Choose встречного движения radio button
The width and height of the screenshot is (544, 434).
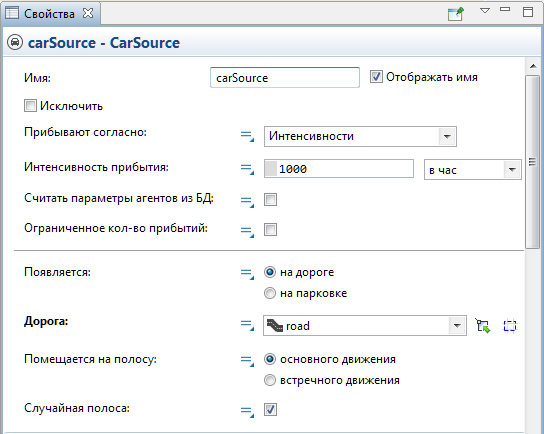[270, 380]
